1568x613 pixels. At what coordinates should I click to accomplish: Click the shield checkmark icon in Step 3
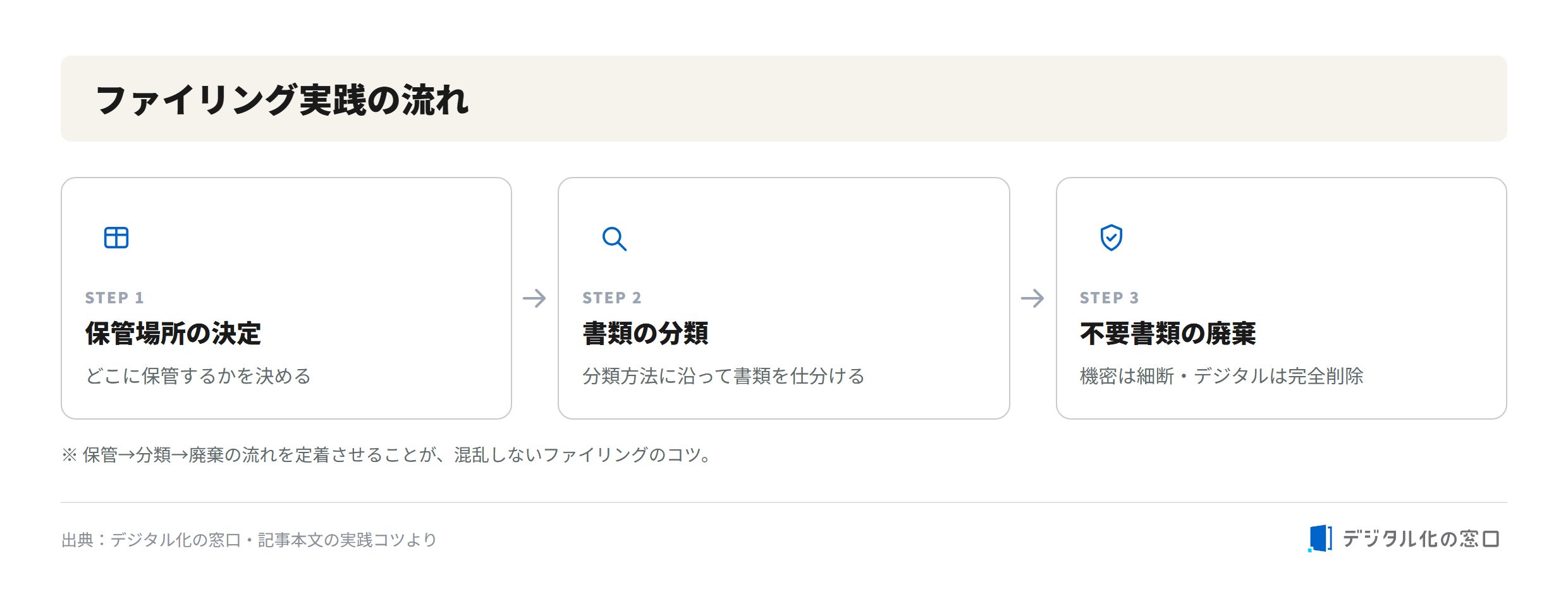point(1111,238)
